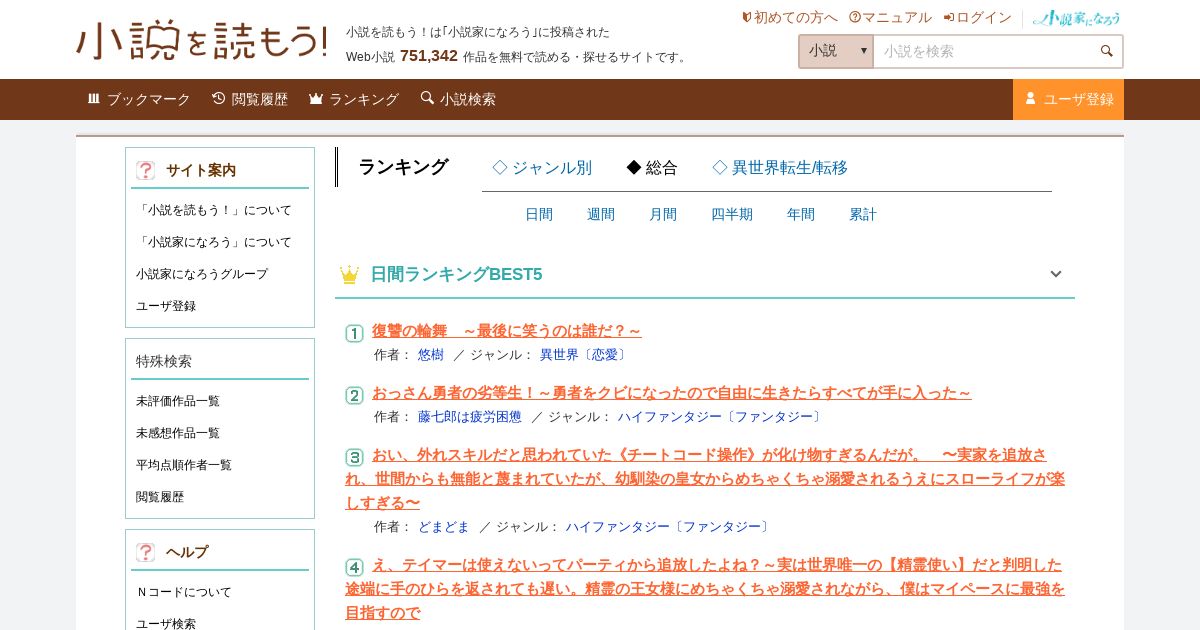
Task: Collapse the 日間ランキングBEST5 section chevron
Action: click(x=1056, y=274)
